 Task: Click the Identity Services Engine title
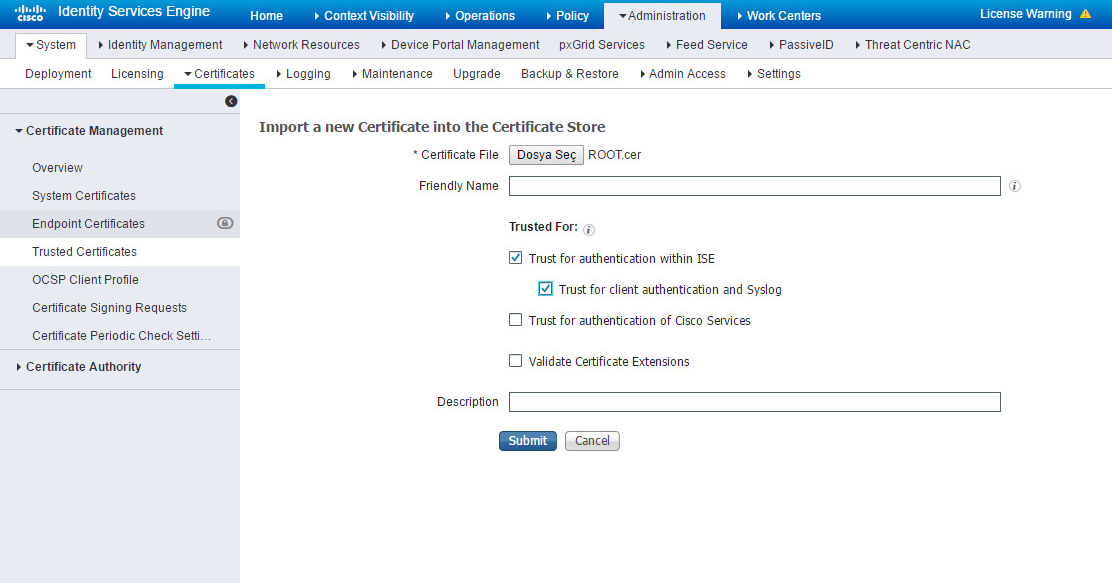(x=134, y=11)
